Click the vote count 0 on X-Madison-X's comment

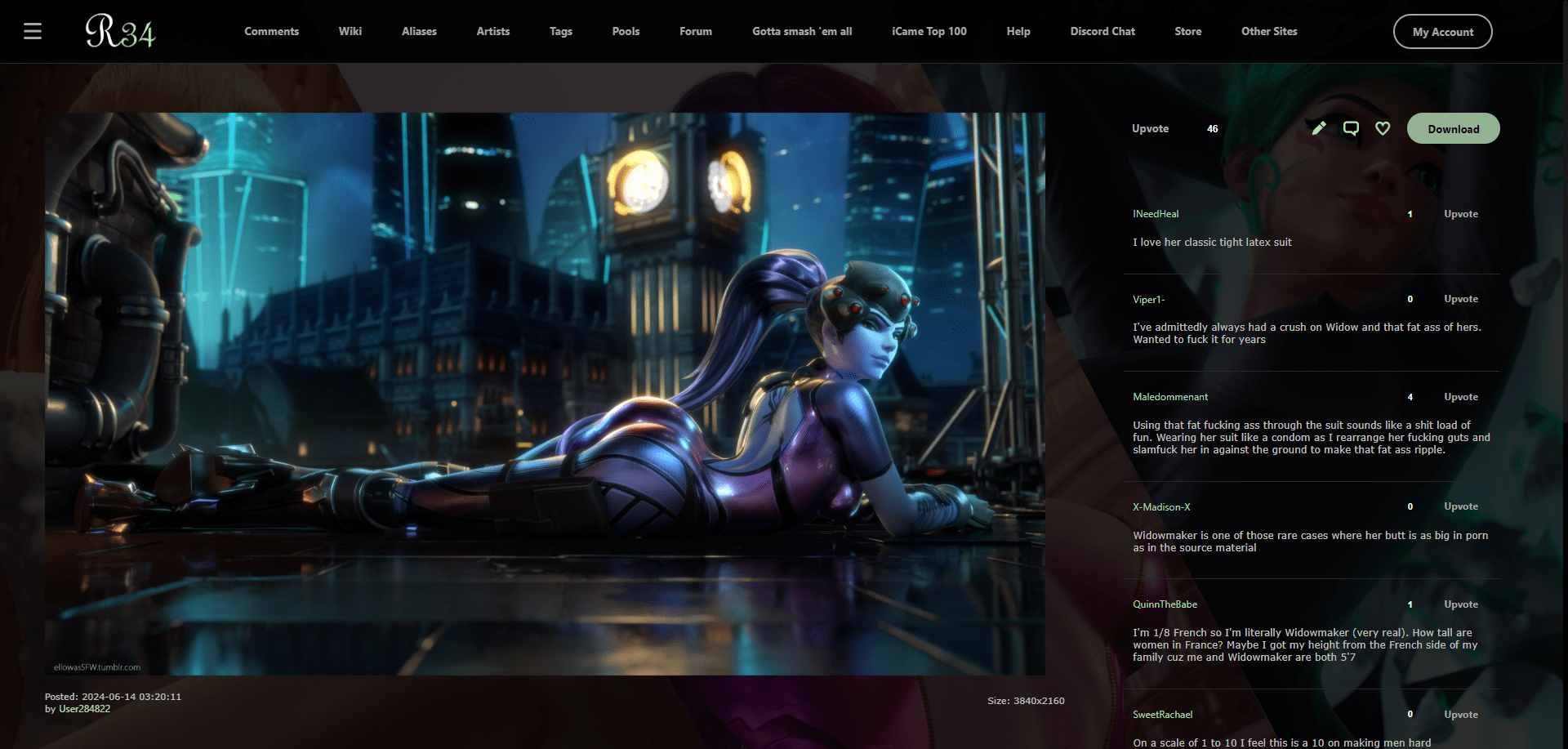point(1410,506)
